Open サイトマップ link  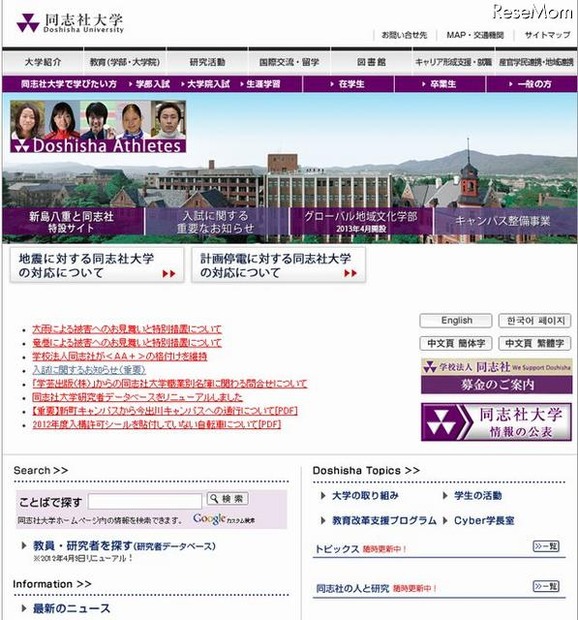pos(548,35)
